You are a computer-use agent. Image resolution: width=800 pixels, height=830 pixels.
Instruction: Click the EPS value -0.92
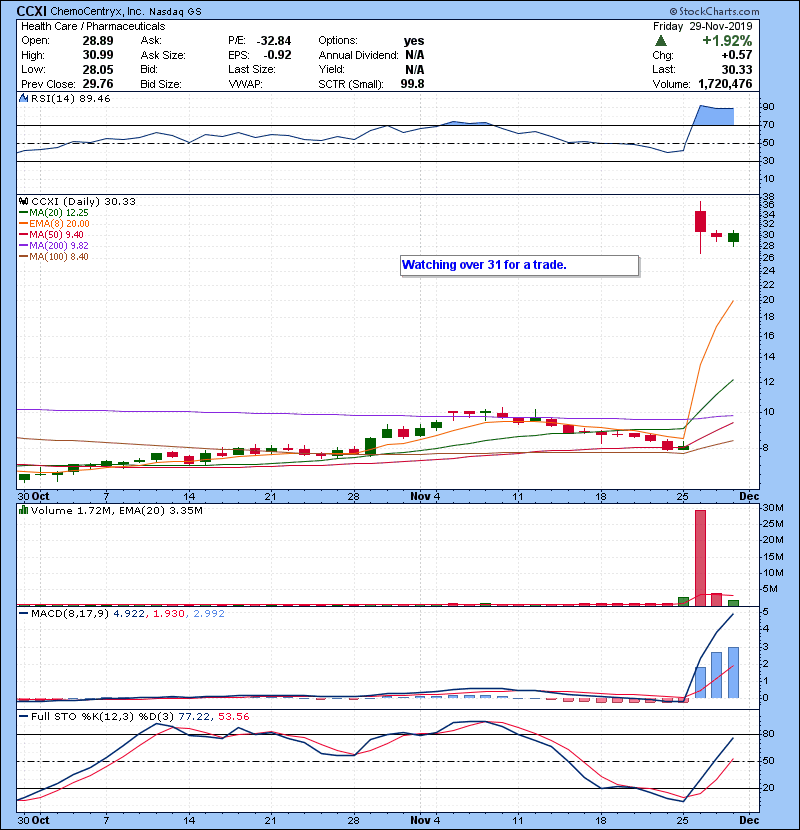(x=277, y=55)
